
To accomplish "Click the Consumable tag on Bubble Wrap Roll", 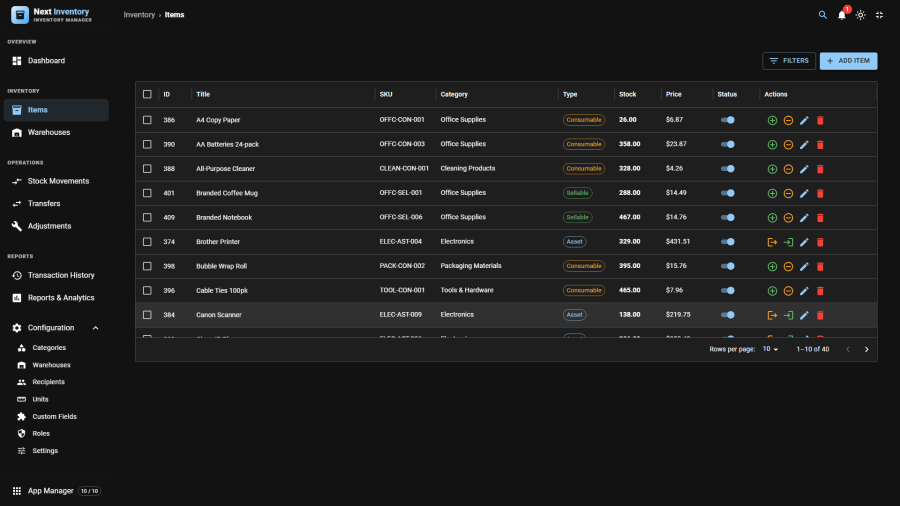I will pos(584,266).
